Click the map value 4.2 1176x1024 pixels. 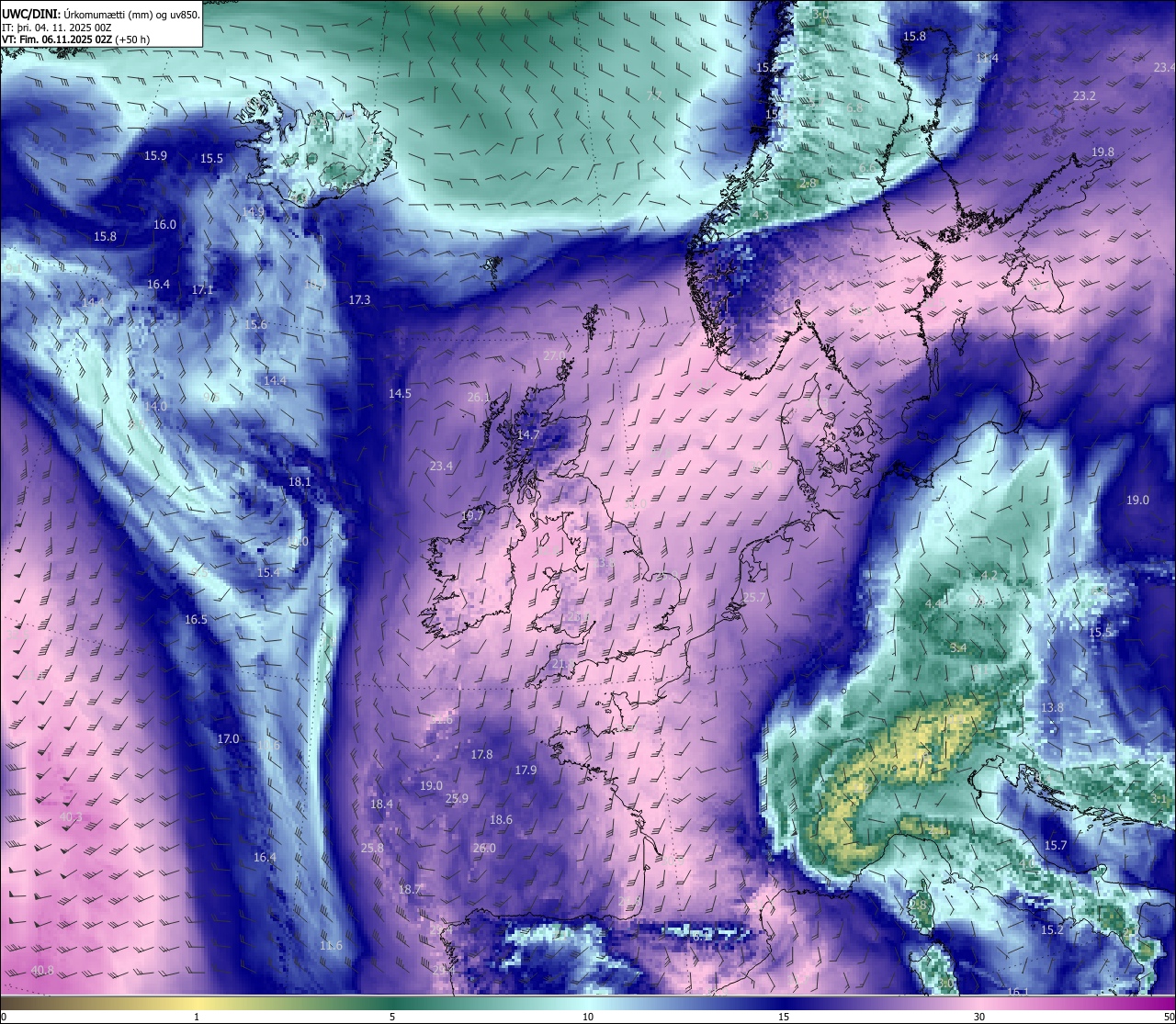[x=989, y=575]
